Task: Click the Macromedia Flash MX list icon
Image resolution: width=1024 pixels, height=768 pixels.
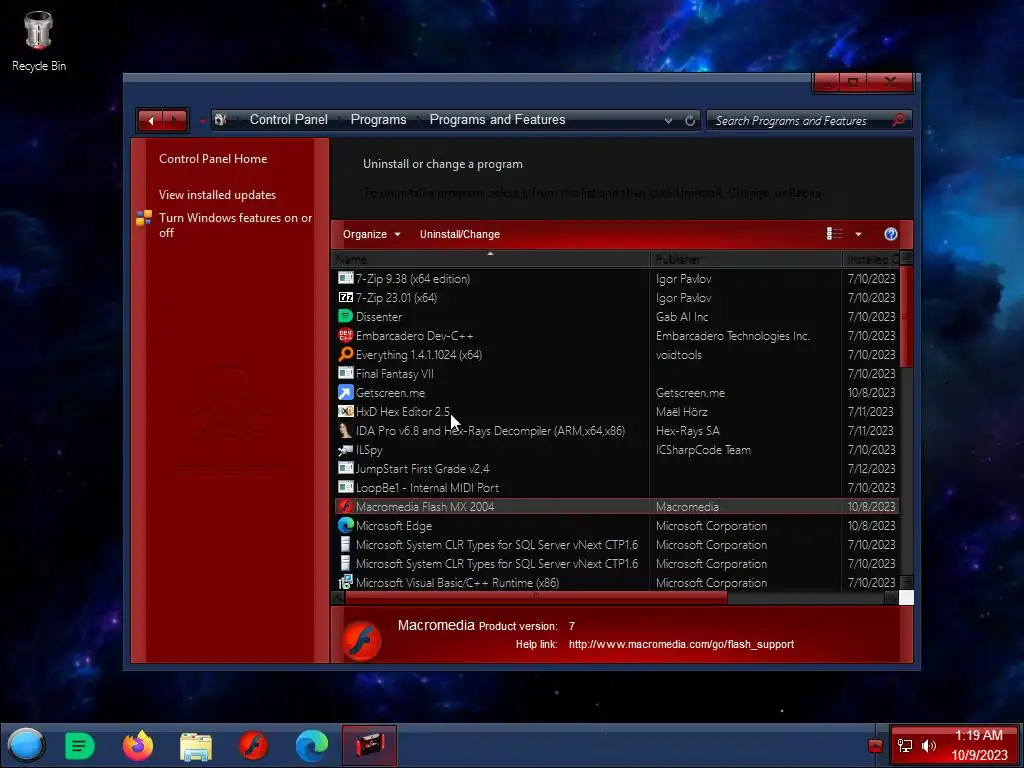Action: click(345, 506)
